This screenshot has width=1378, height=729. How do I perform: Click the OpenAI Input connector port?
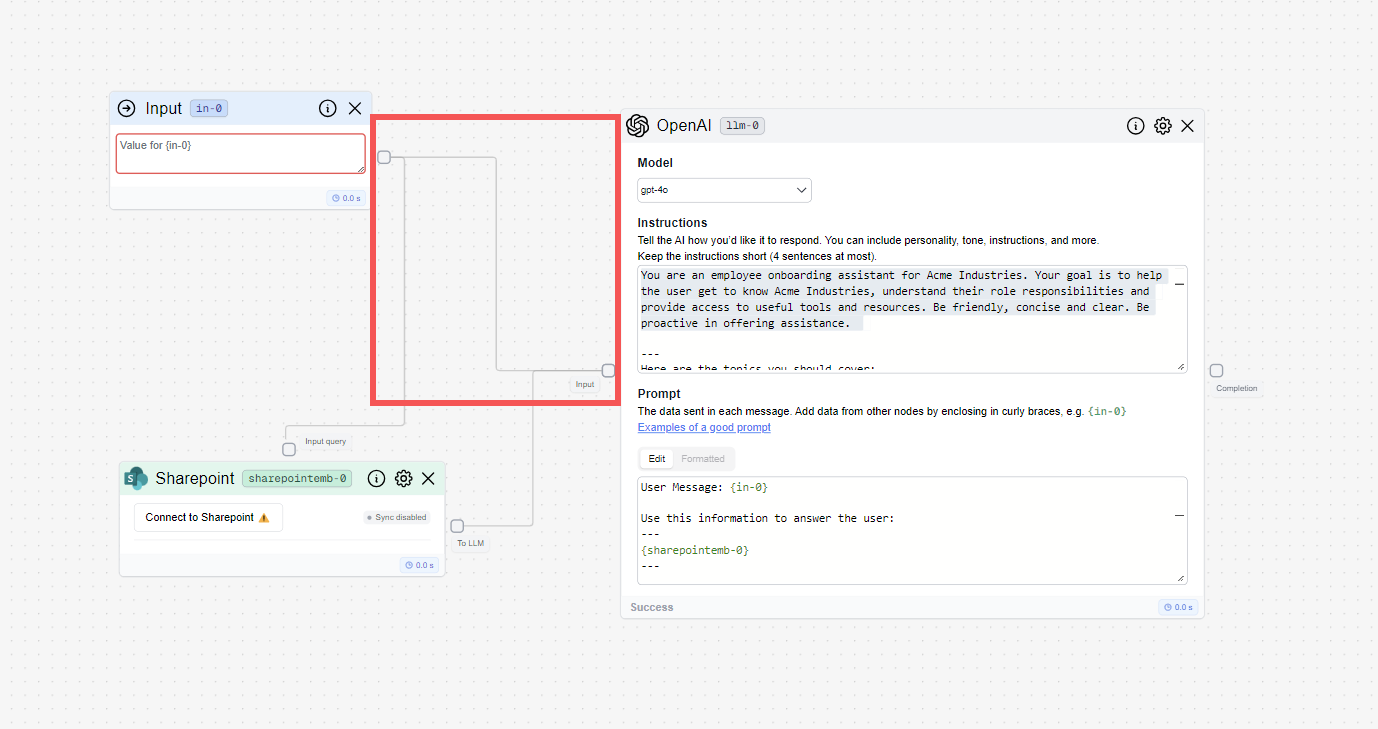pyautogui.click(x=608, y=370)
